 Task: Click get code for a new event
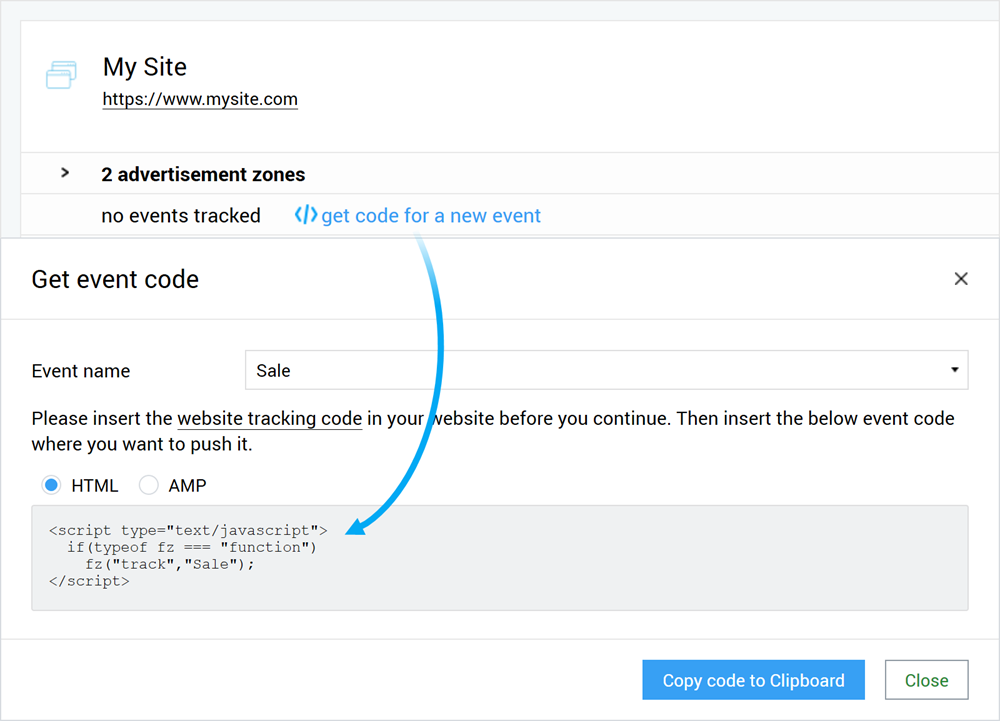tap(430, 216)
